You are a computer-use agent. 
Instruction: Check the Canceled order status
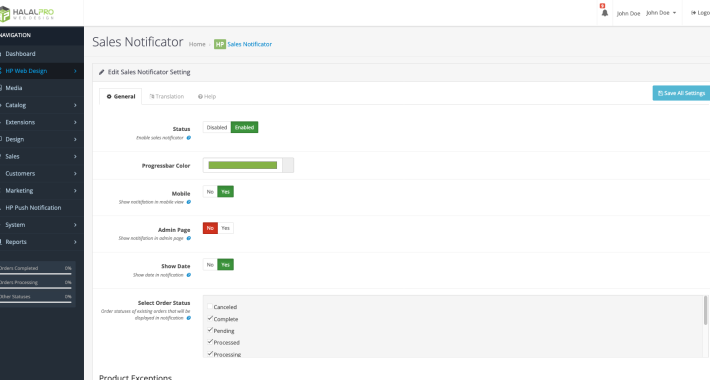tap(210, 307)
